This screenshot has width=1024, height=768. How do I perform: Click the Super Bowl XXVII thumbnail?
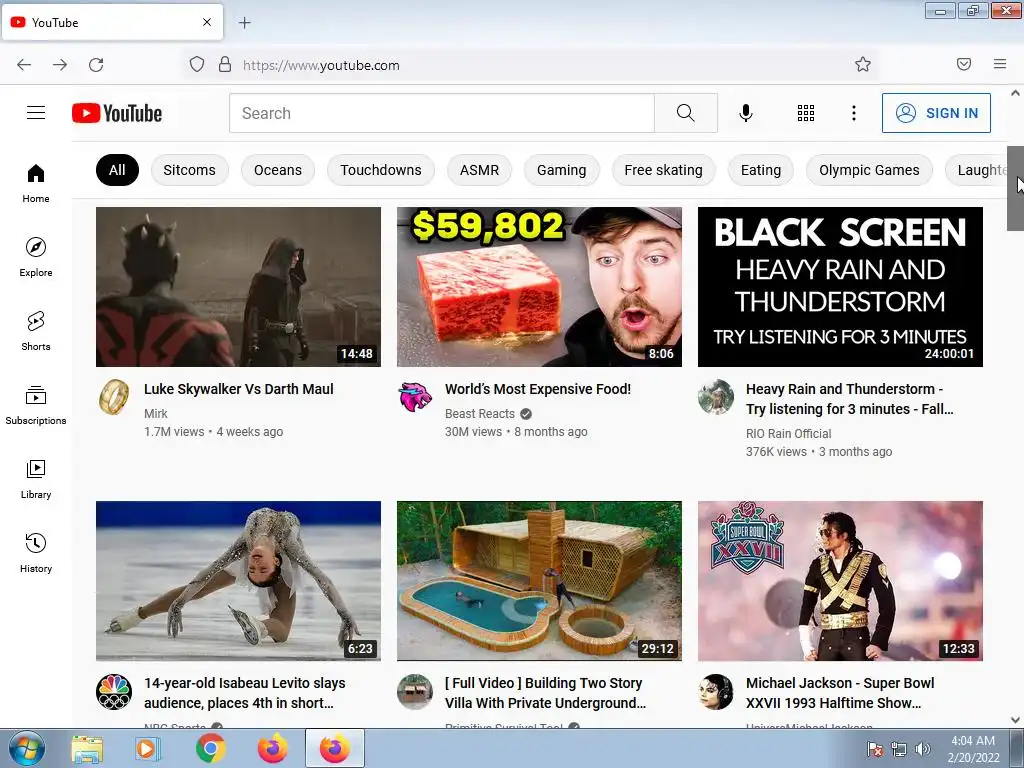(840, 581)
